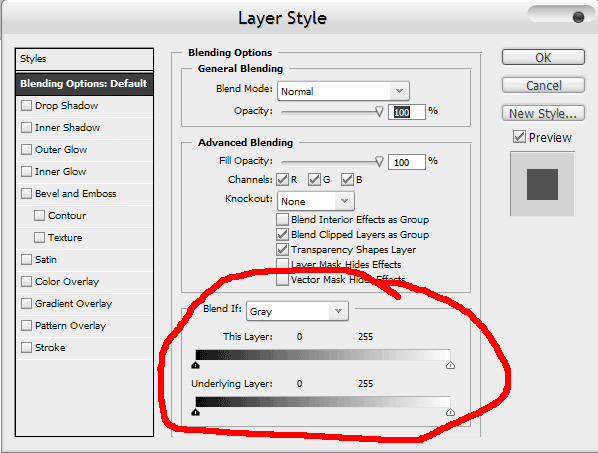Open the Color Overlay settings by its label

coord(67,282)
